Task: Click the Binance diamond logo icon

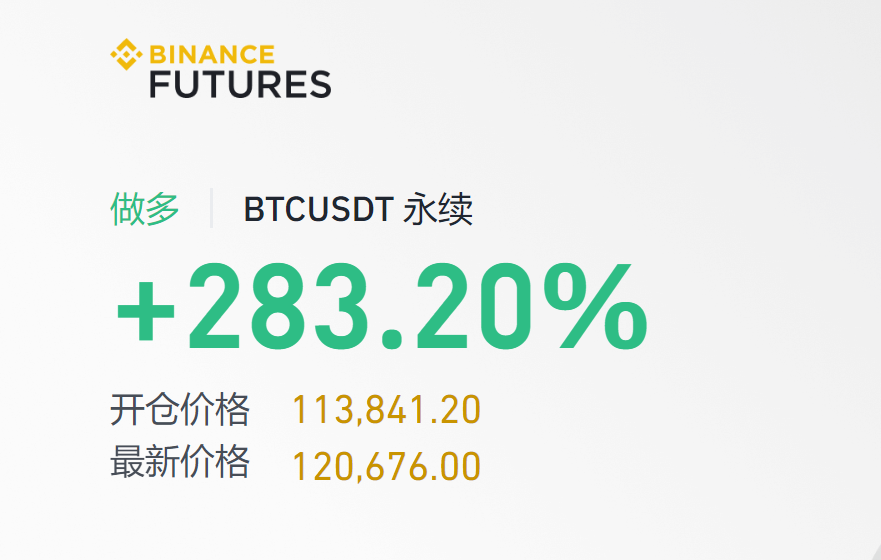Action: tap(126, 54)
